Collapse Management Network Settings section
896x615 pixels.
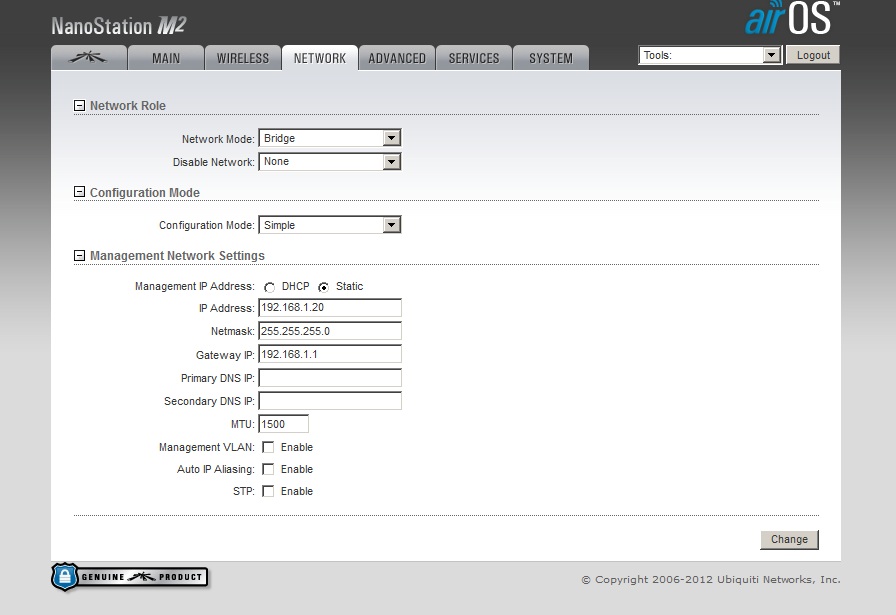tap(79, 255)
